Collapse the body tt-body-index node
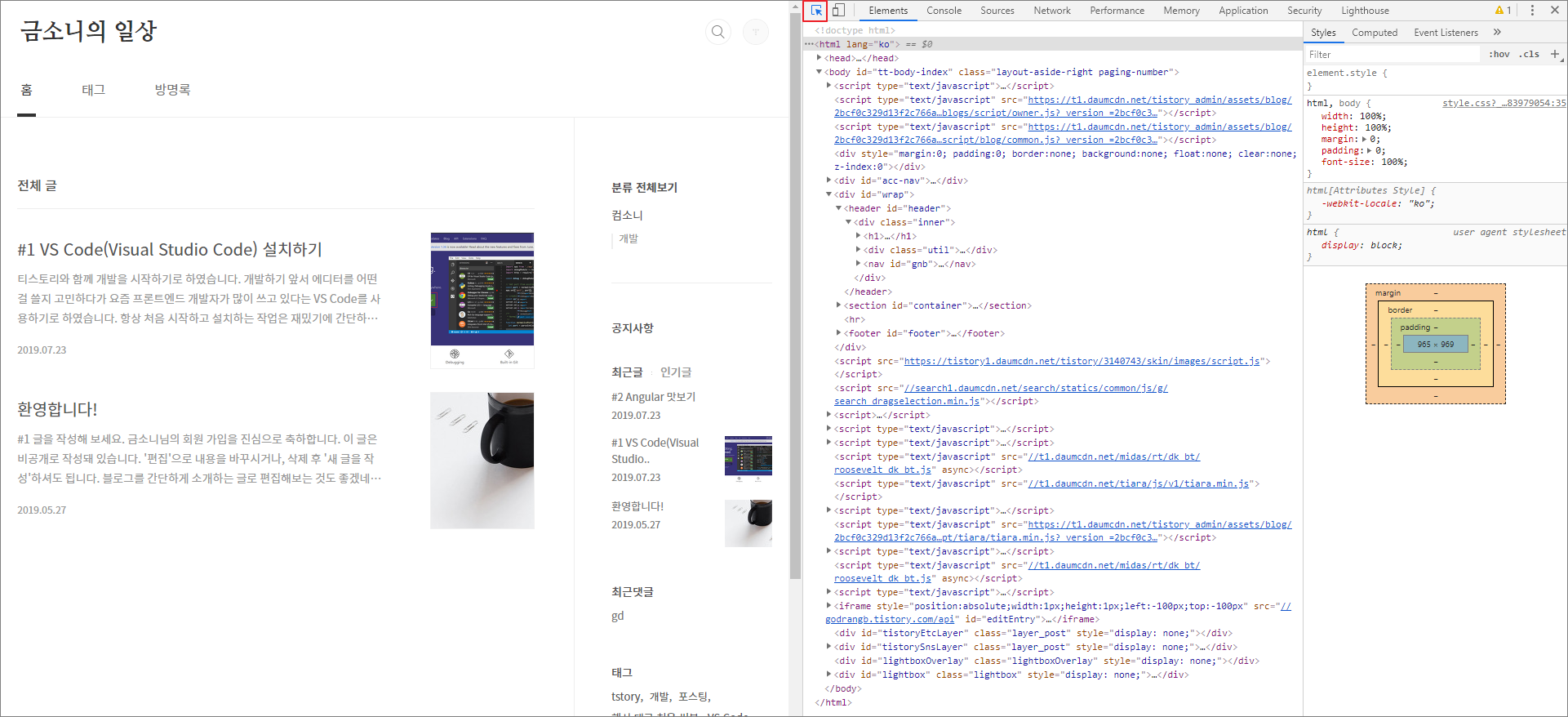 tap(819, 72)
